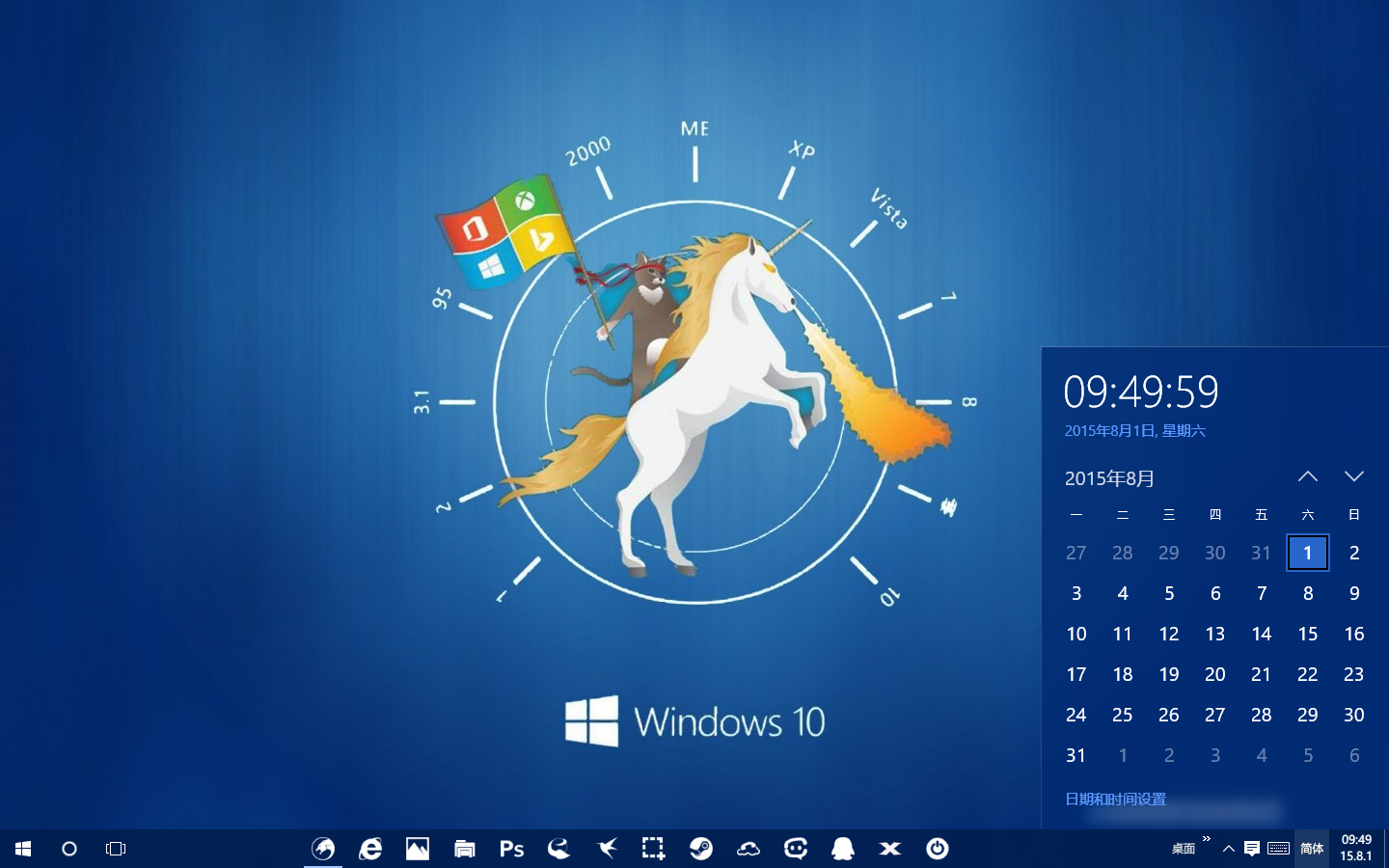Go to next month in calendar
Image resolution: width=1389 pixels, height=868 pixels.
point(1354,476)
